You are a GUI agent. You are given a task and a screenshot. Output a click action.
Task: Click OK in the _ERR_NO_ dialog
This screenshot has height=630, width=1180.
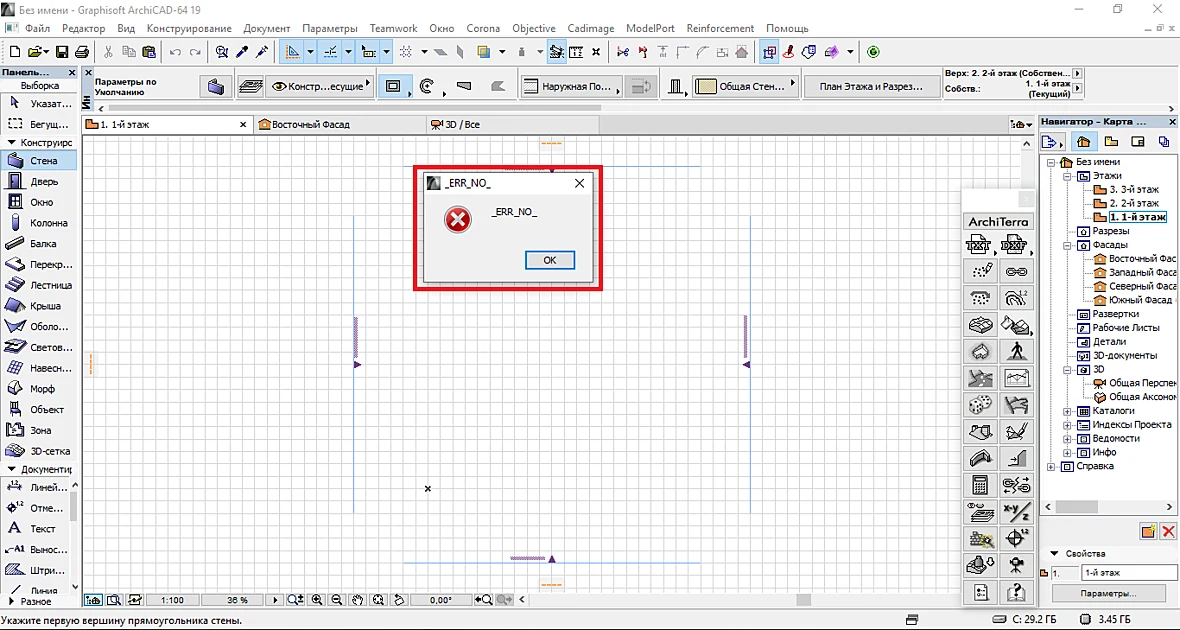coord(549,260)
